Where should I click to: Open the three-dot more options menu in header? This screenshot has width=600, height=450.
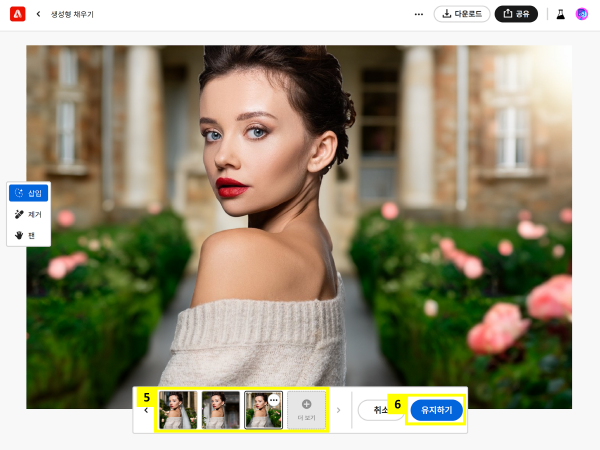[419, 14]
